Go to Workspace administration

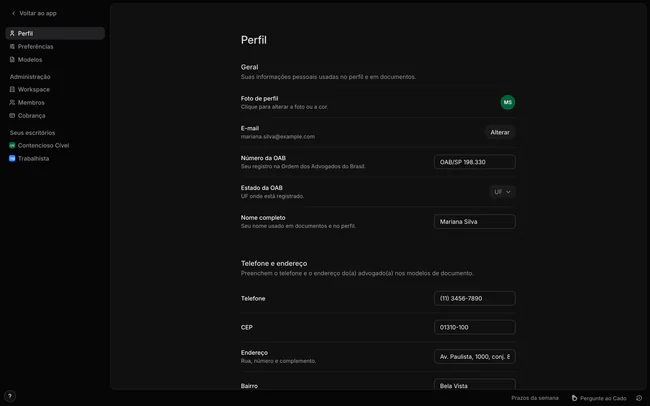tap(55, 89)
